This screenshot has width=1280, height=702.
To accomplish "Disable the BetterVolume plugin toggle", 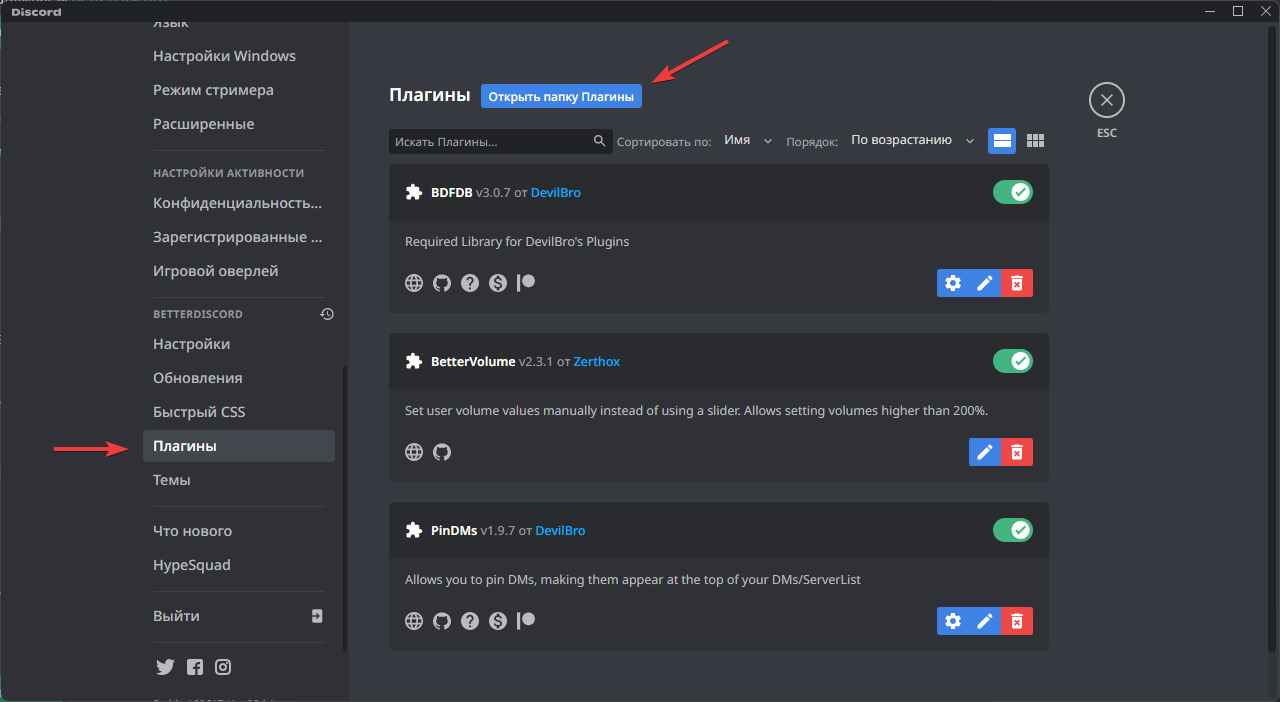I will point(1013,361).
